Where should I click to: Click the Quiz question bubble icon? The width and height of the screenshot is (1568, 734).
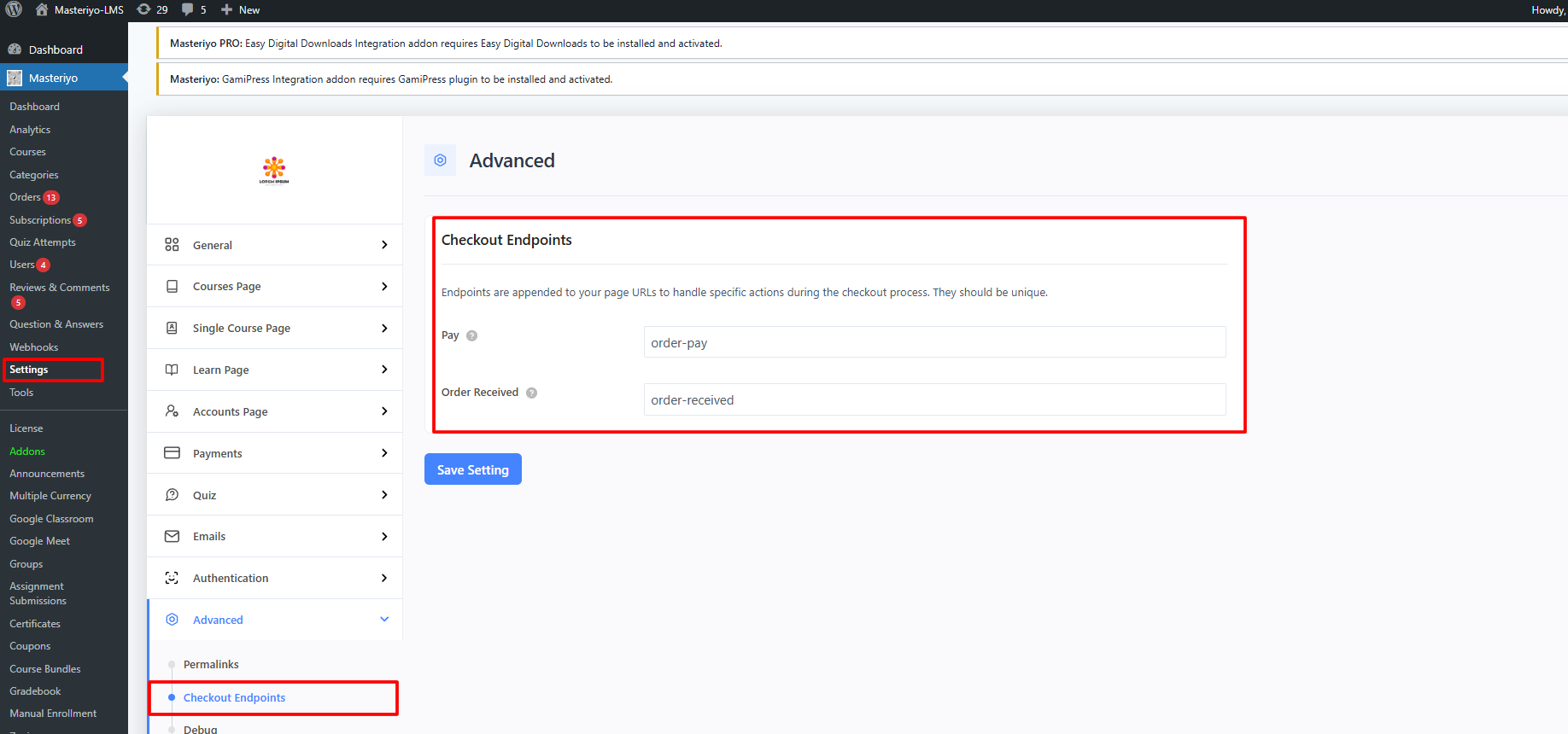172,495
